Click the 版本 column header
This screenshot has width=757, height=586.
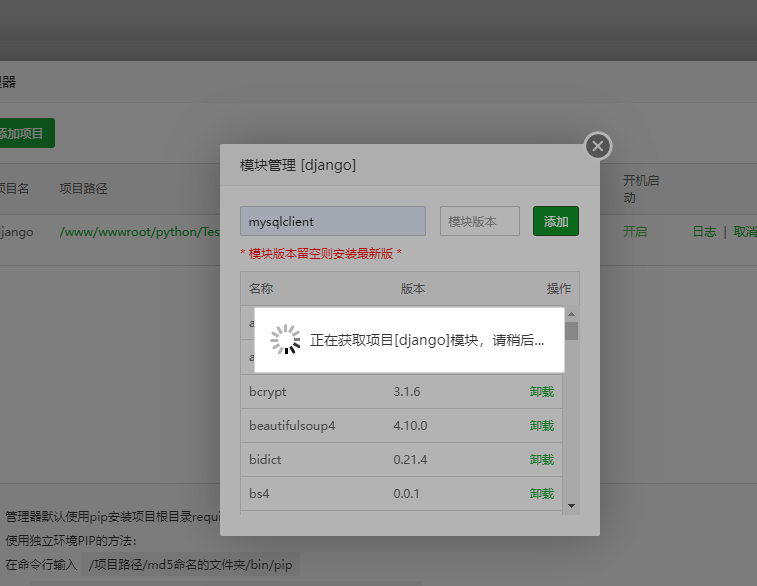coord(413,289)
